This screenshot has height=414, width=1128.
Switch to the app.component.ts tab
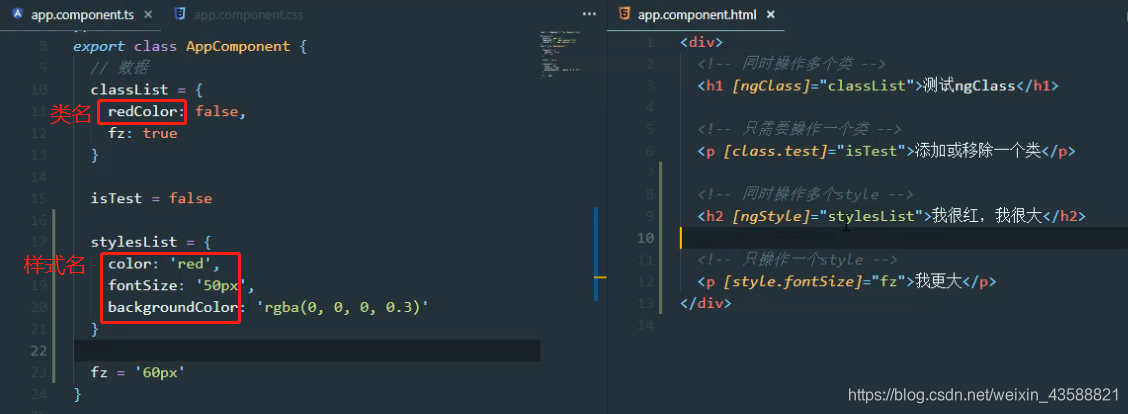click(81, 15)
